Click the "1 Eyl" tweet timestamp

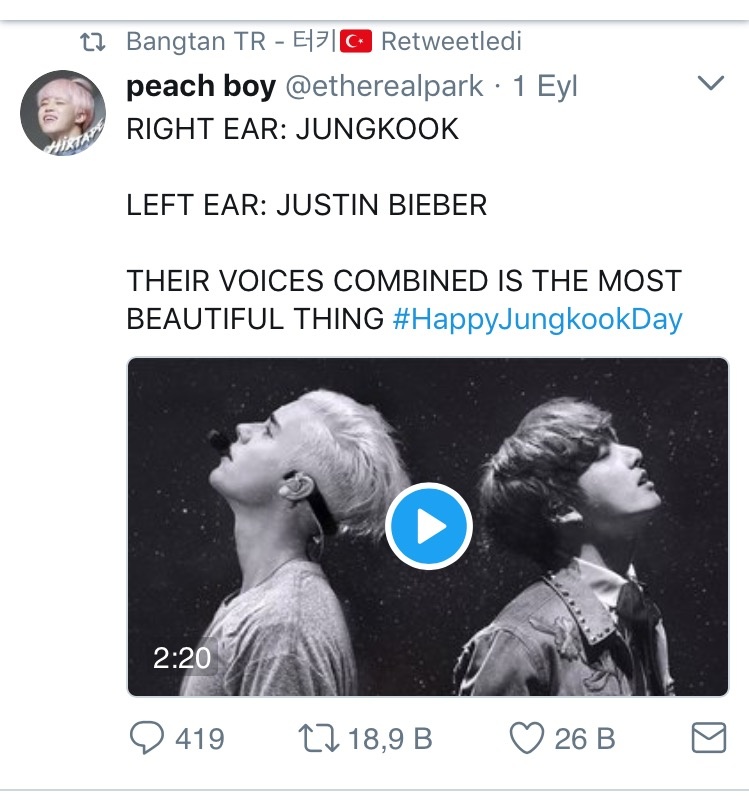pyautogui.click(x=545, y=87)
